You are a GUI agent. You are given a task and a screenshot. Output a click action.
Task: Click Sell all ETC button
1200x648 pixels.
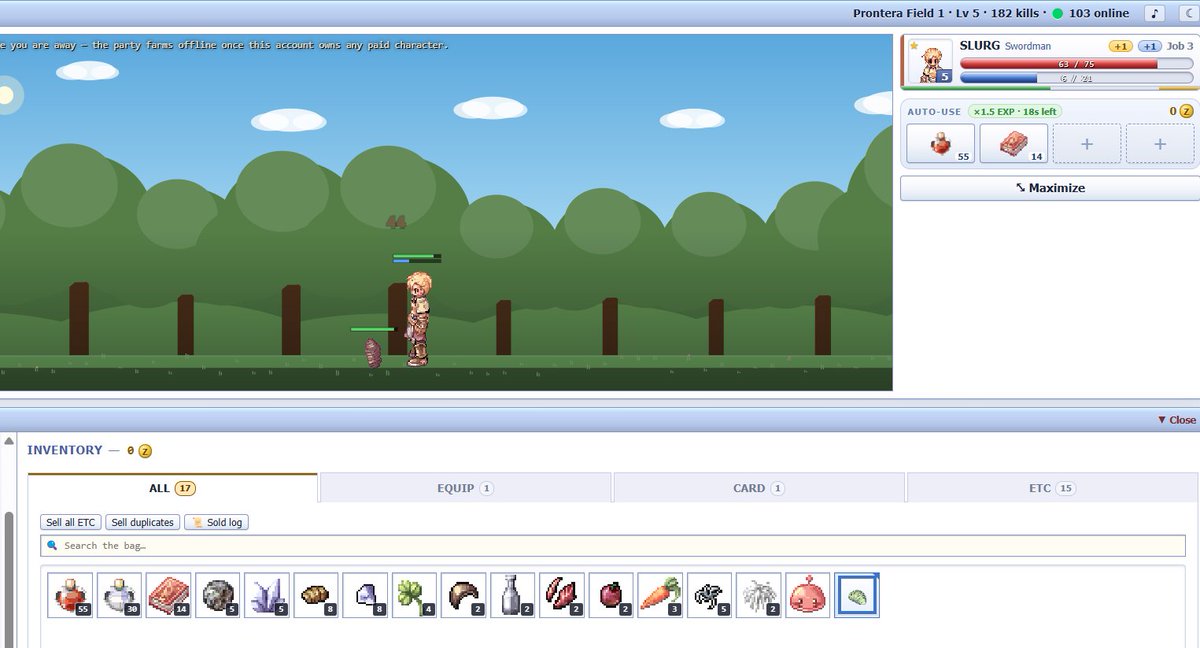coord(71,522)
